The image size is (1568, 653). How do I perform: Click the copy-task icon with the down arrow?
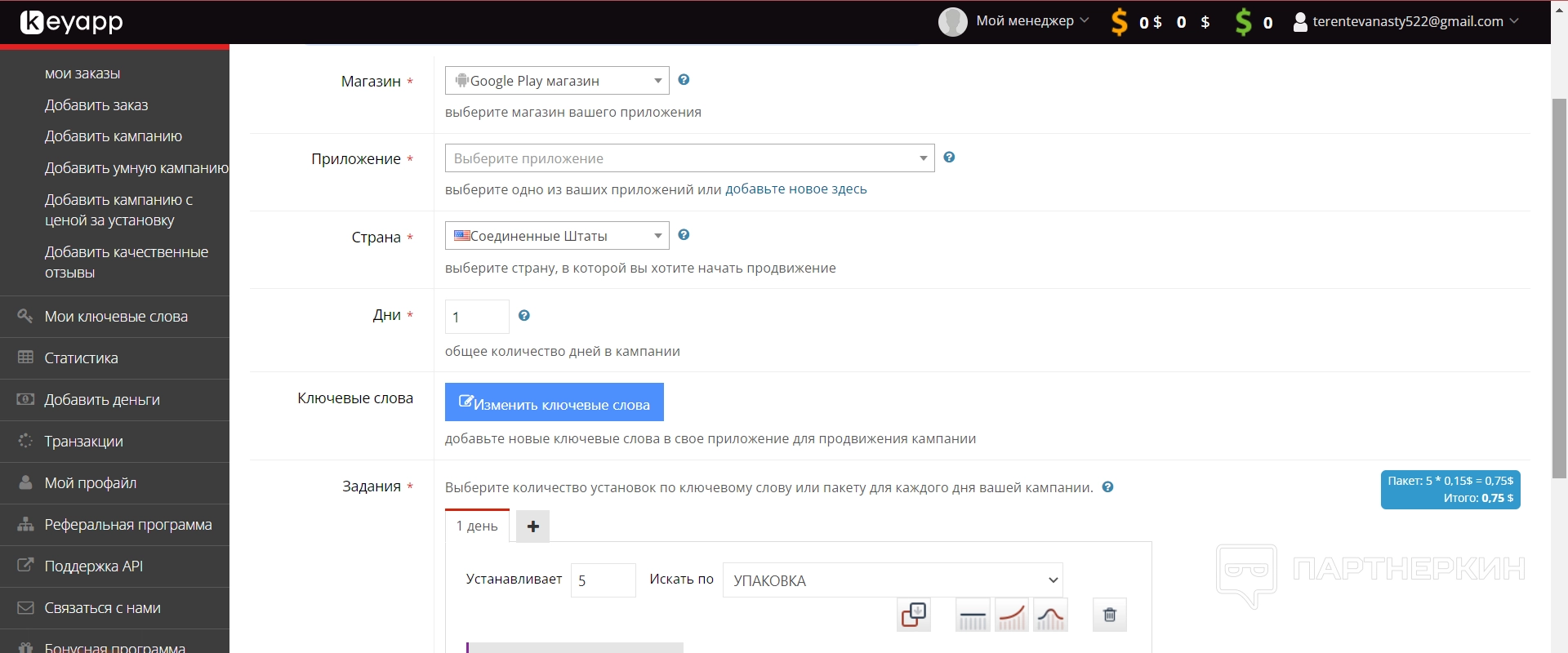(x=914, y=615)
